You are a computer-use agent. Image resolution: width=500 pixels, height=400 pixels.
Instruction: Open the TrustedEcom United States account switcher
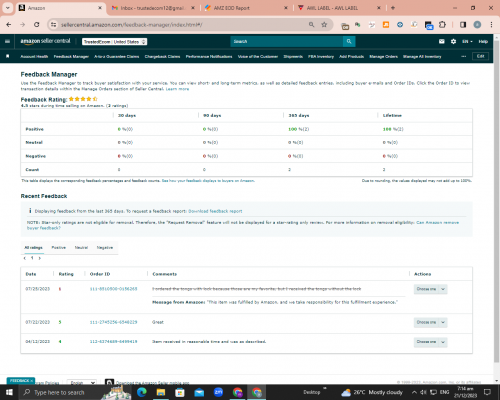point(115,42)
